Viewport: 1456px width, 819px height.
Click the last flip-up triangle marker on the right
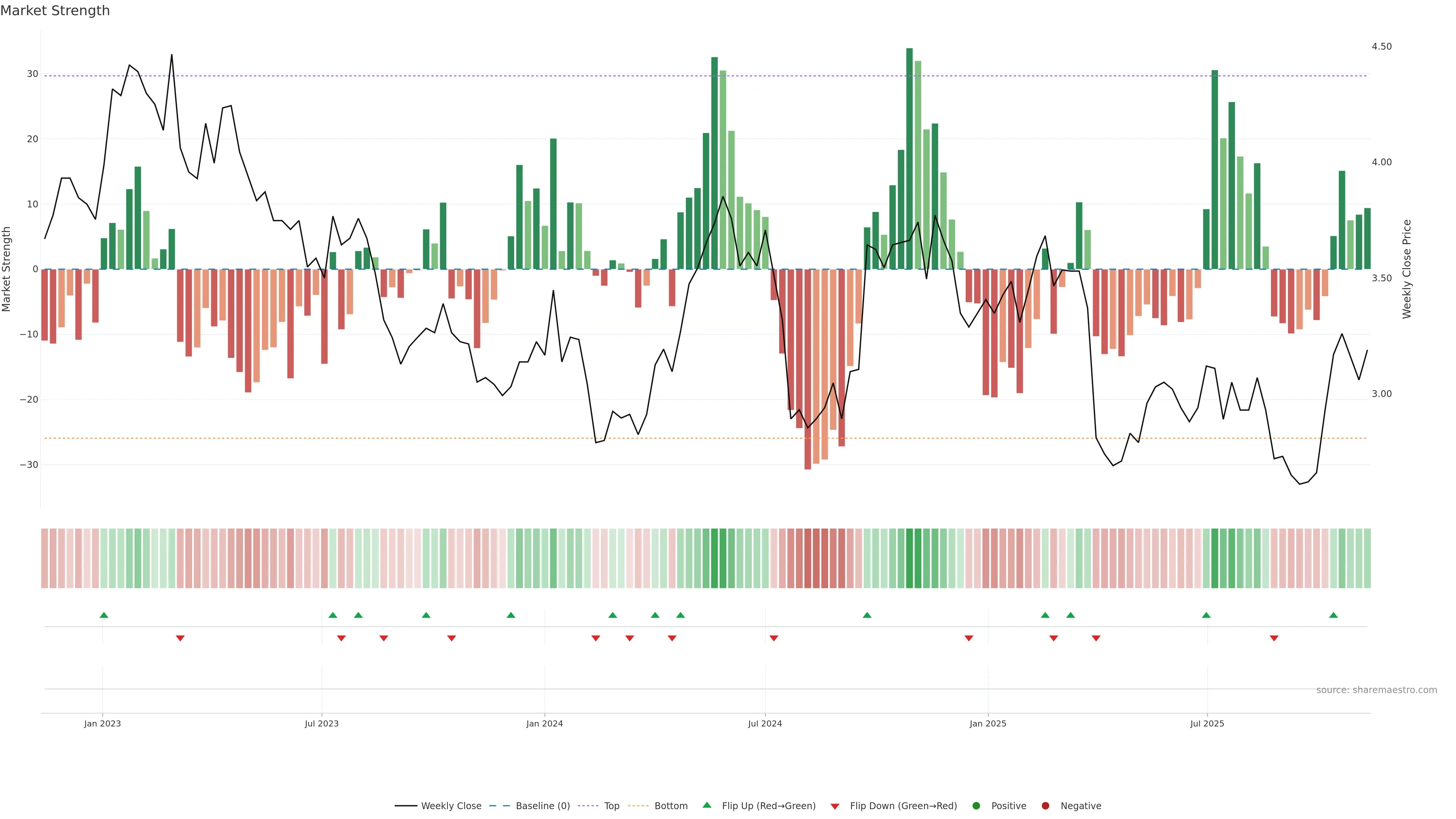click(x=1334, y=615)
